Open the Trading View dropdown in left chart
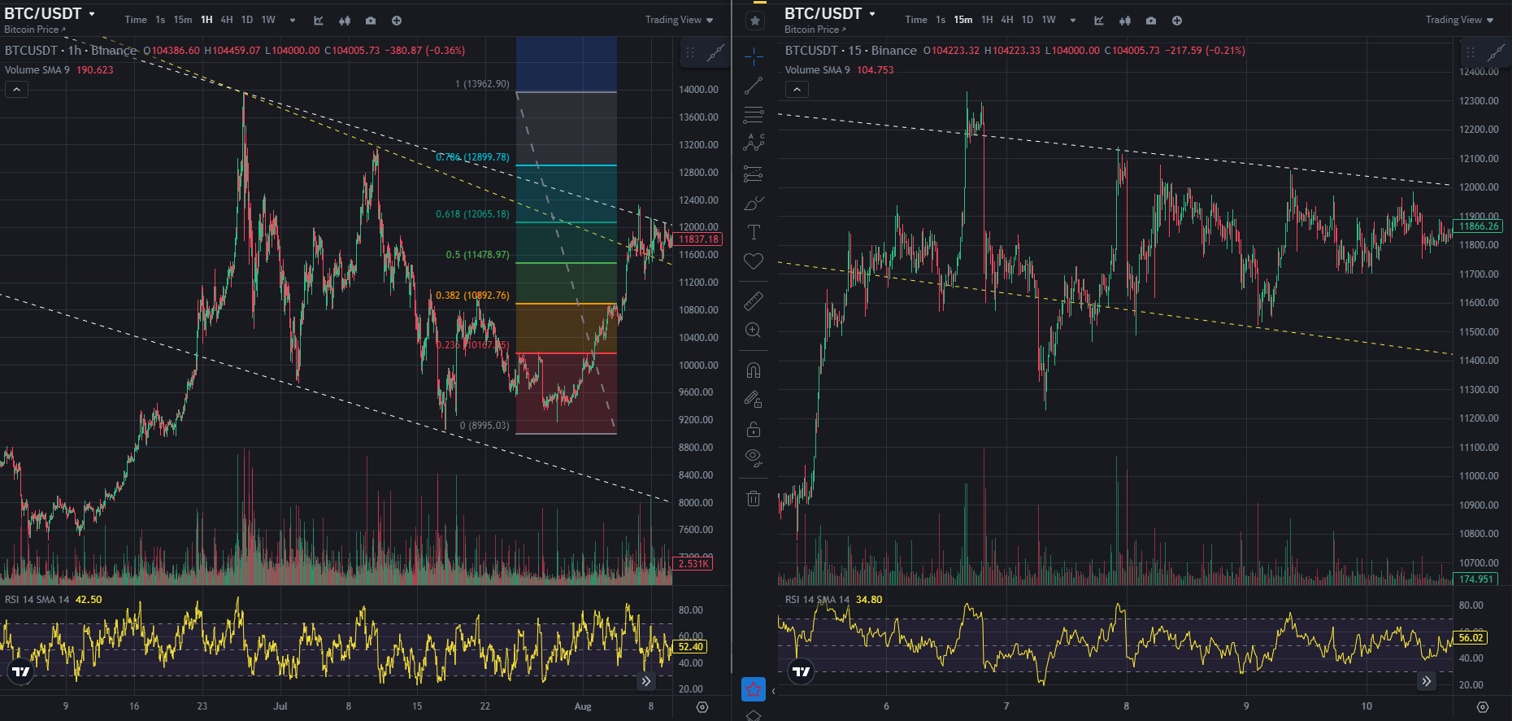 (x=680, y=20)
